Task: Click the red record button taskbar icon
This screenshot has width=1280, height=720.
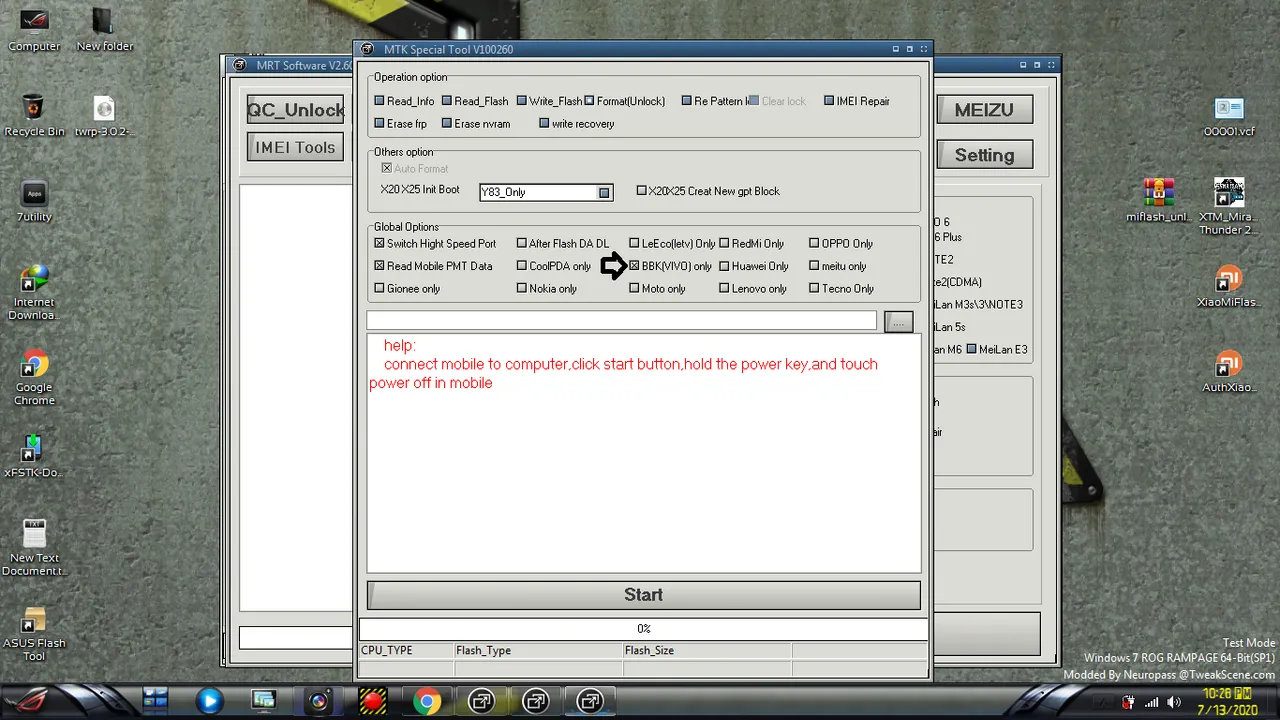Action: click(372, 701)
